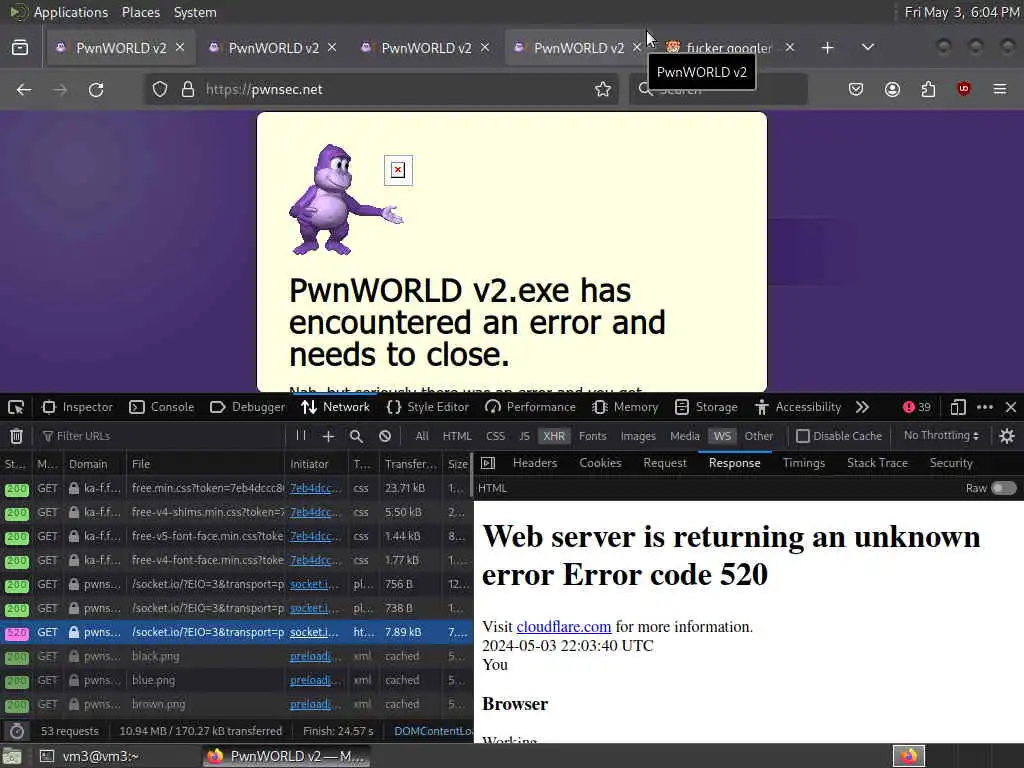Open the list all tabs dropdown
The width and height of the screenshot is (1024, 768).
tap(867, 48)
